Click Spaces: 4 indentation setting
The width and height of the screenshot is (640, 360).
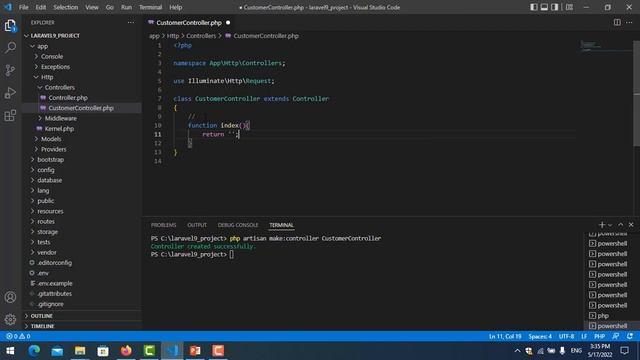point(540,336)
